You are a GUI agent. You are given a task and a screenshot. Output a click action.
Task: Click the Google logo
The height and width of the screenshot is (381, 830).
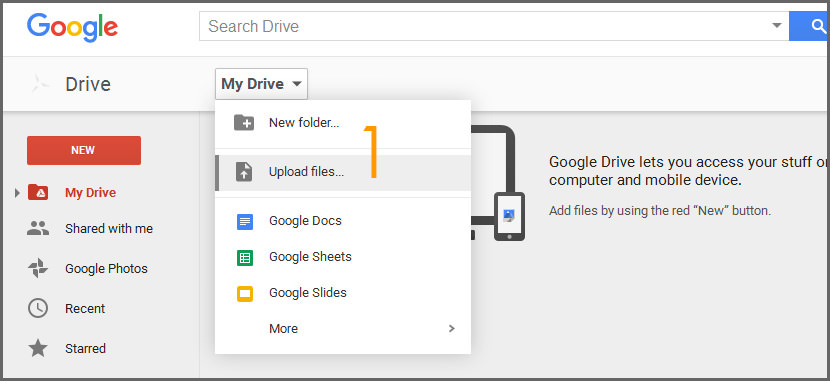tap(73, 28)
